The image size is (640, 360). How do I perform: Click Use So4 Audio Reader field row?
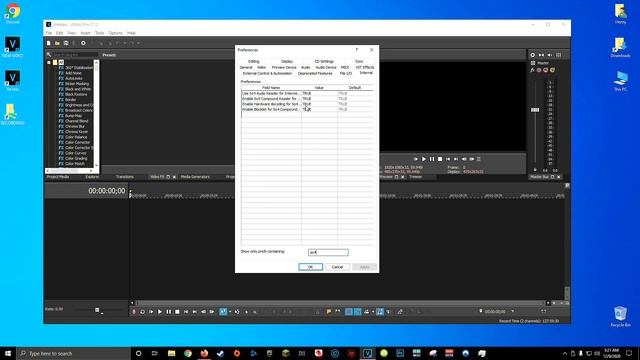(271, 93)
